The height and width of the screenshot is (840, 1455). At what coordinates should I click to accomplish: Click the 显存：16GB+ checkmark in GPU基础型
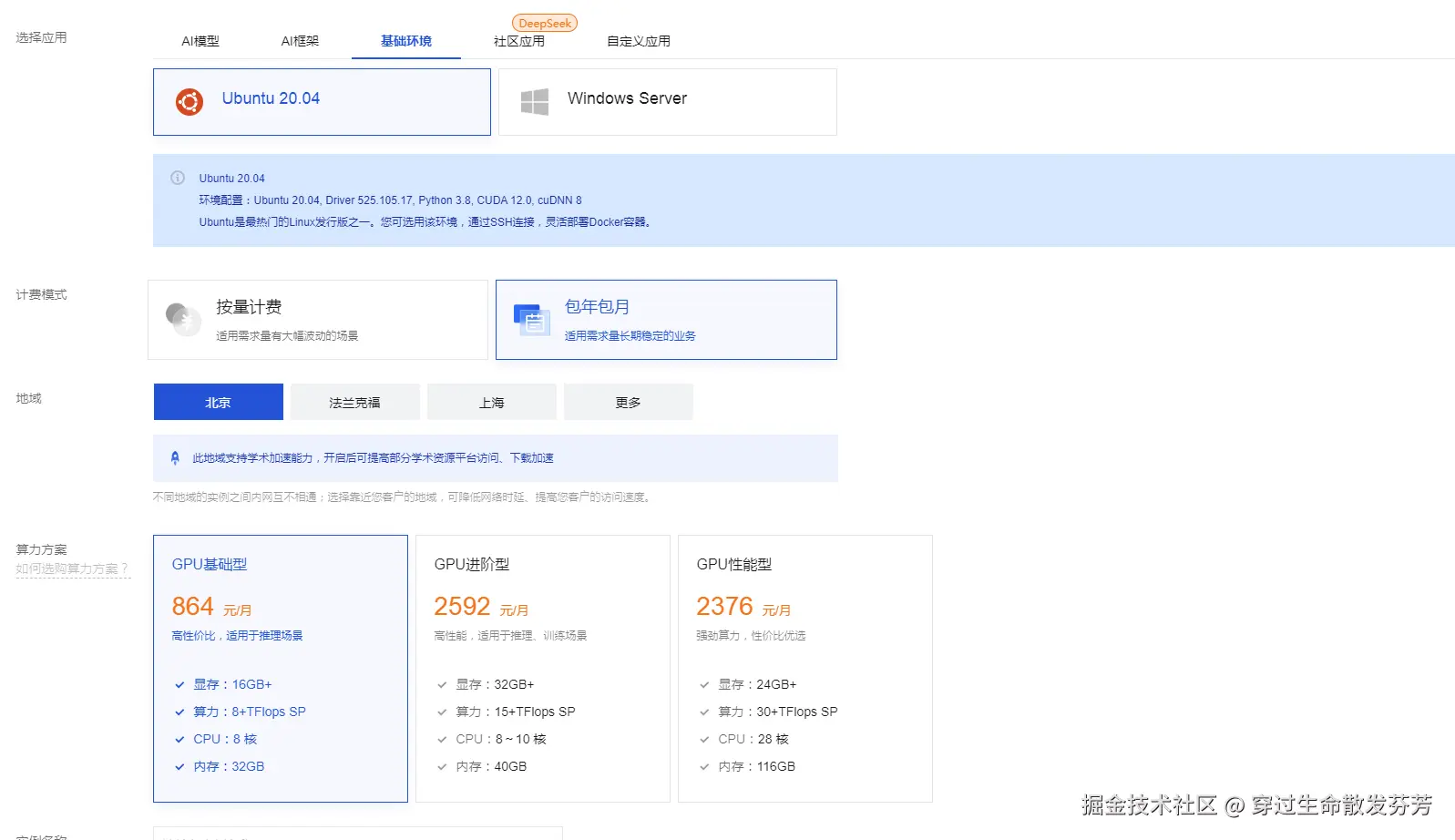click(179, 685)
